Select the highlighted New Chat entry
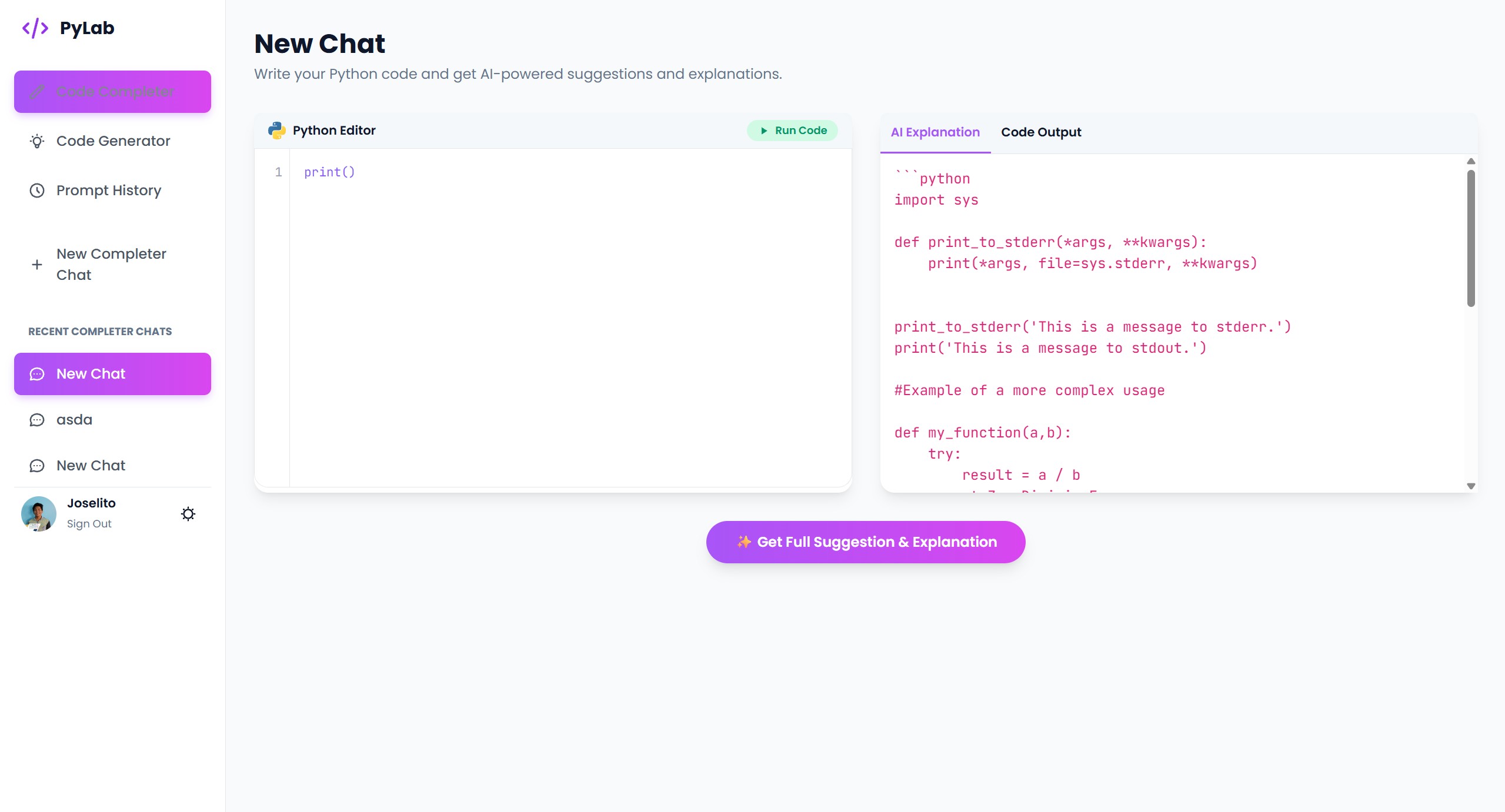Viewport: 1505px width, 812px height. coord(112,374)
